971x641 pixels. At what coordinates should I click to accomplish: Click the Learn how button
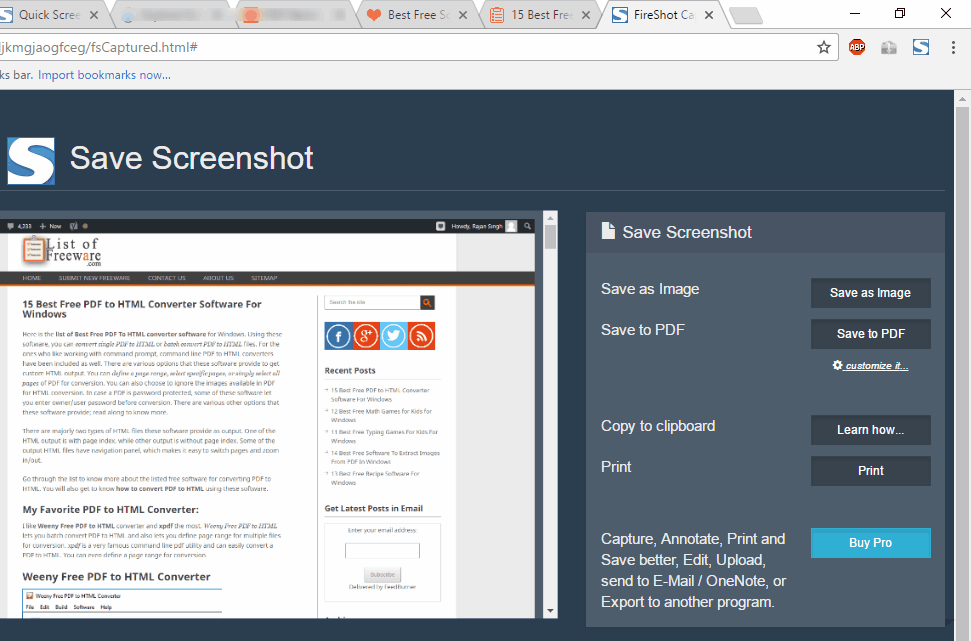(x=871, y=430)
